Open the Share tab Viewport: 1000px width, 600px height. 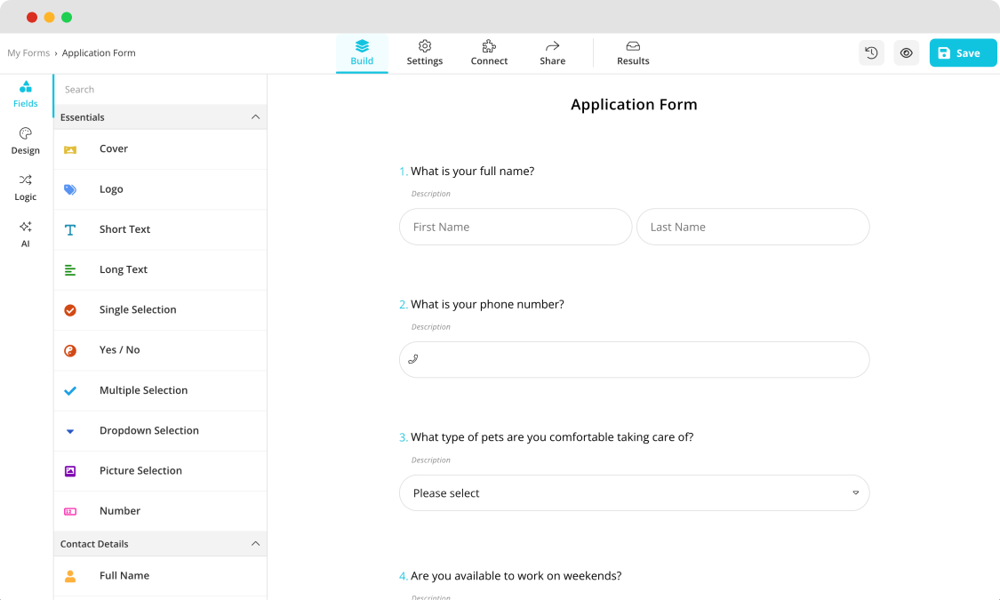click(x=552, y=52)
